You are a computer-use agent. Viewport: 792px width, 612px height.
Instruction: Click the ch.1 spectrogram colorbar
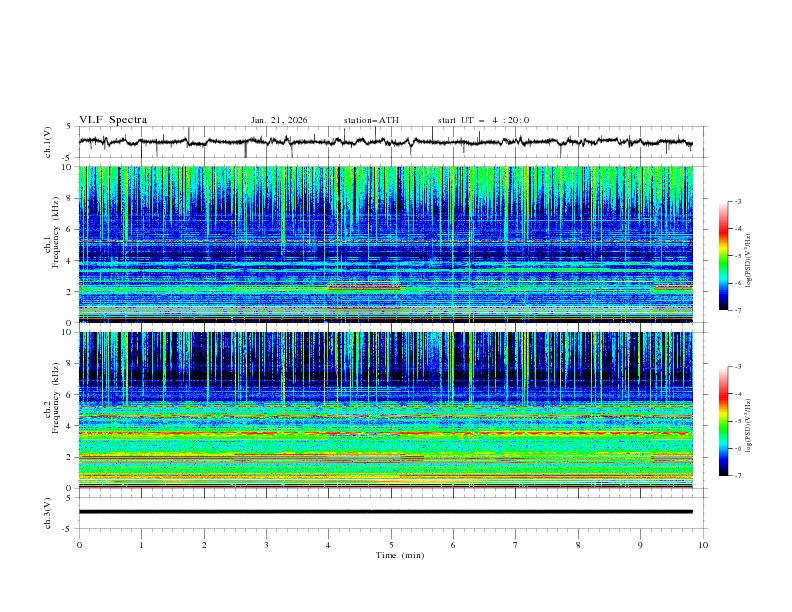[x=724, y=256]
